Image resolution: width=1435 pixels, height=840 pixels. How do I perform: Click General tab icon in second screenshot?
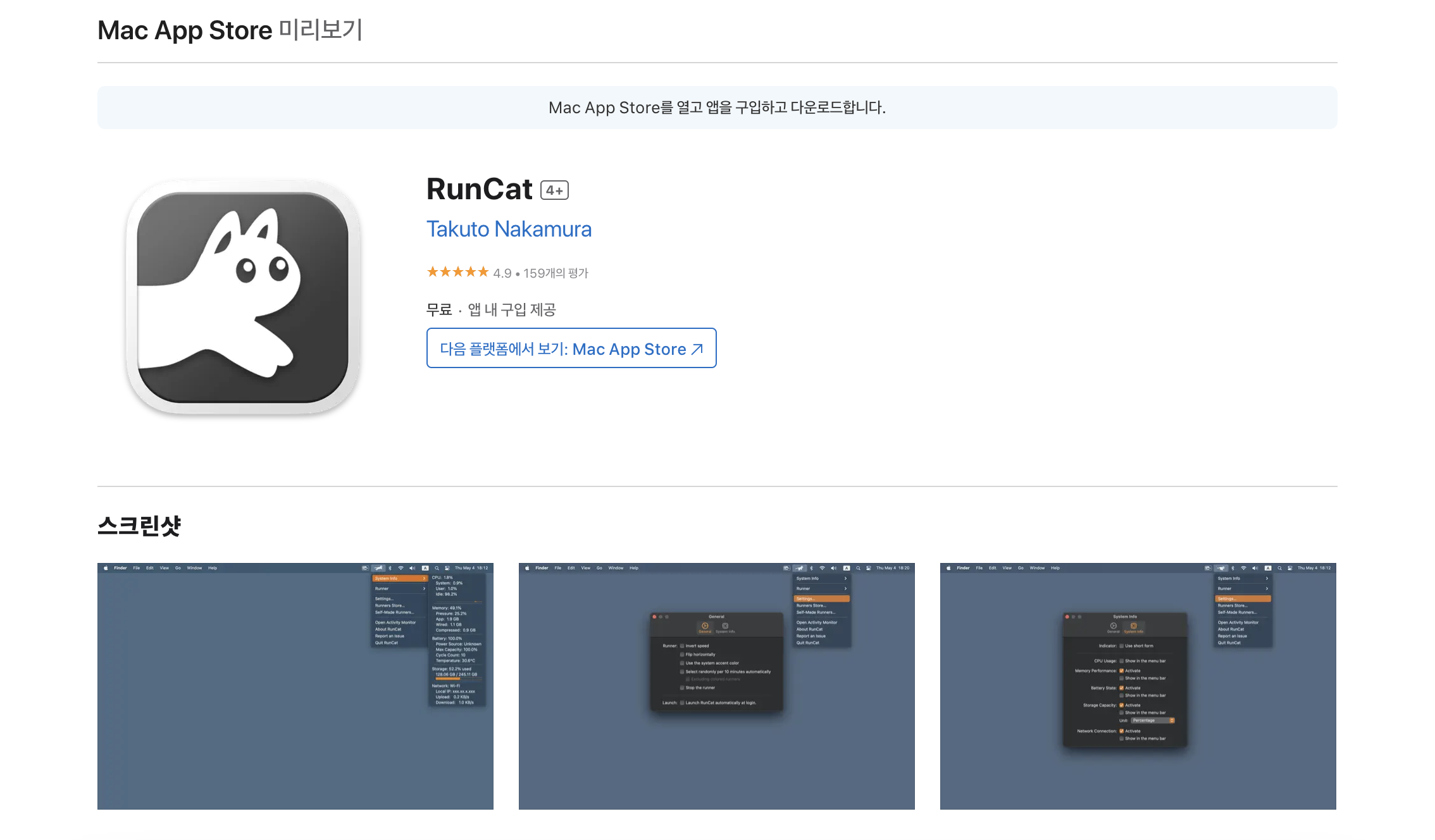pos(705,627)
